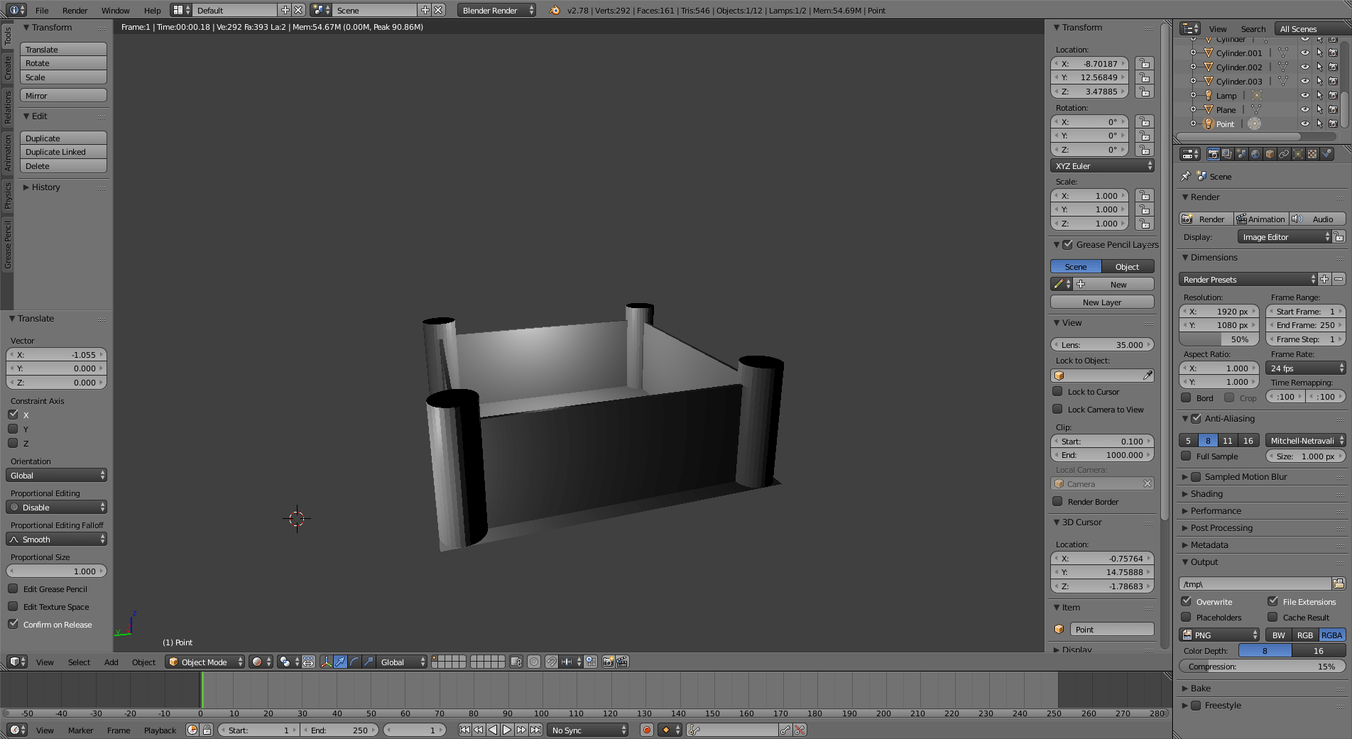Open the Render Layers properties icon
Viewport: 1352px width, 739px height.
point(1227,154)
